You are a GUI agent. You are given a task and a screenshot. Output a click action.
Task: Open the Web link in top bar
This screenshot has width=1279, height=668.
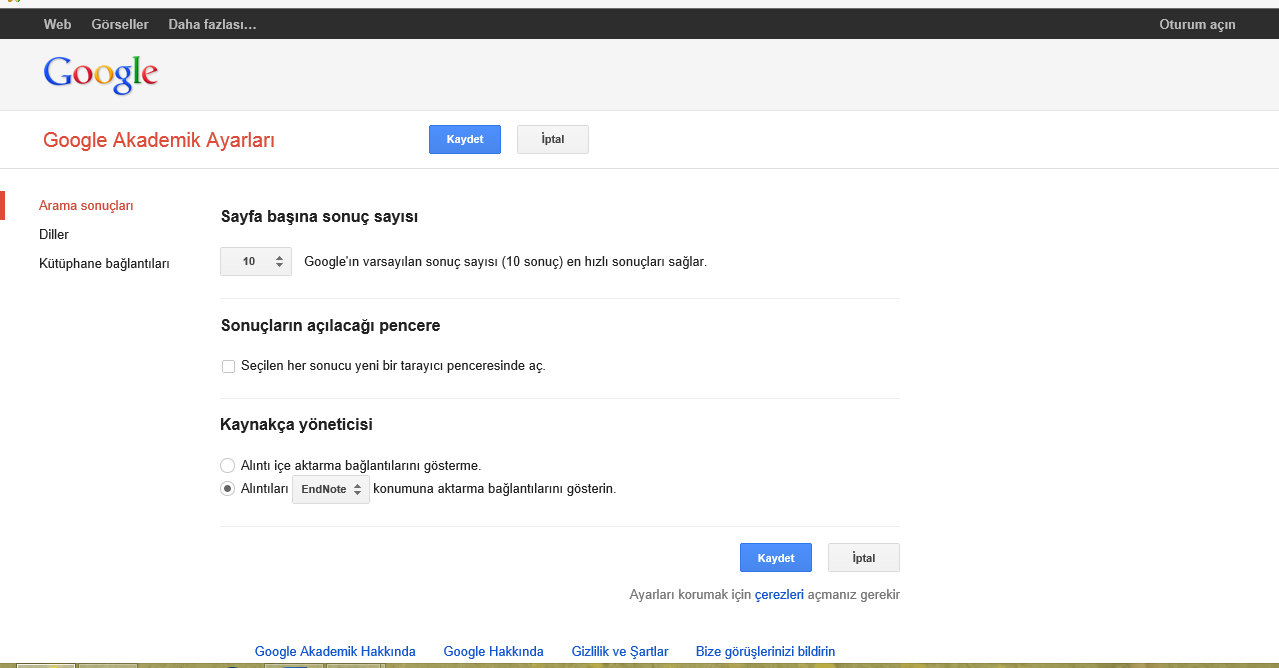click(x=57, y=24)
